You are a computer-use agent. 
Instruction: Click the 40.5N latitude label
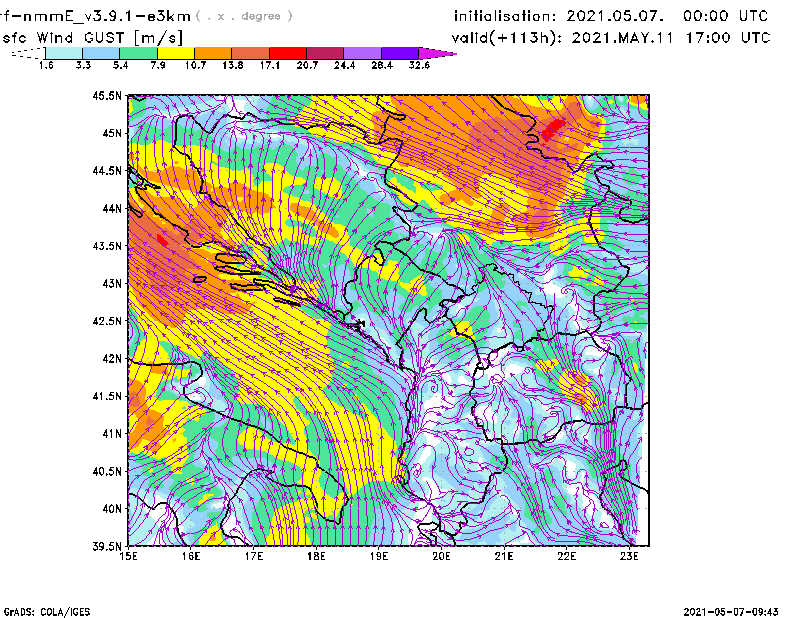tap(107, 471)
